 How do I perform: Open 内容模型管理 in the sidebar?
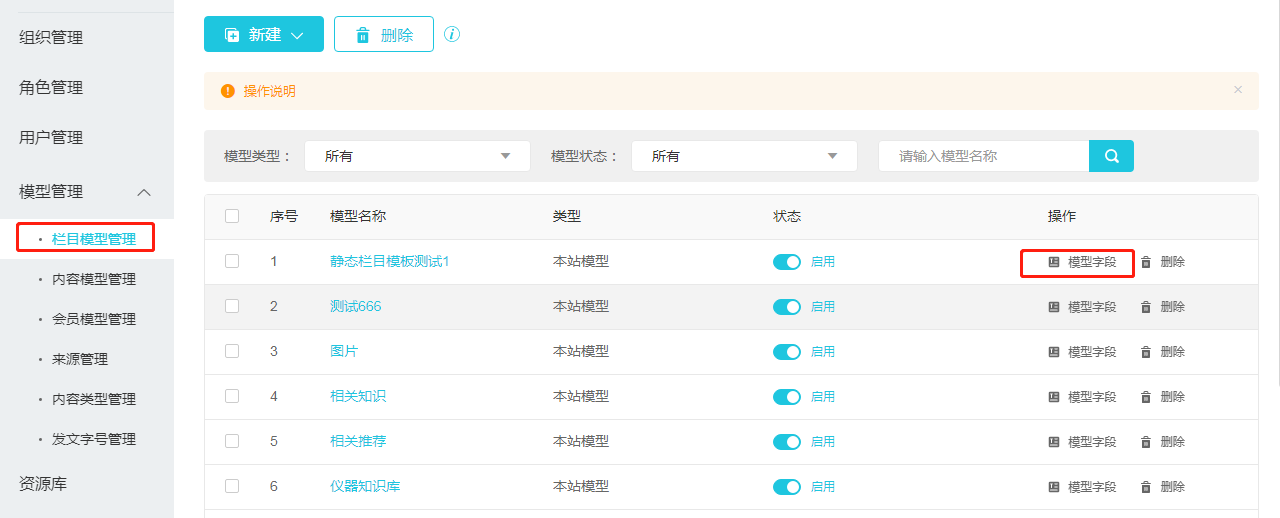pos(94,279)
